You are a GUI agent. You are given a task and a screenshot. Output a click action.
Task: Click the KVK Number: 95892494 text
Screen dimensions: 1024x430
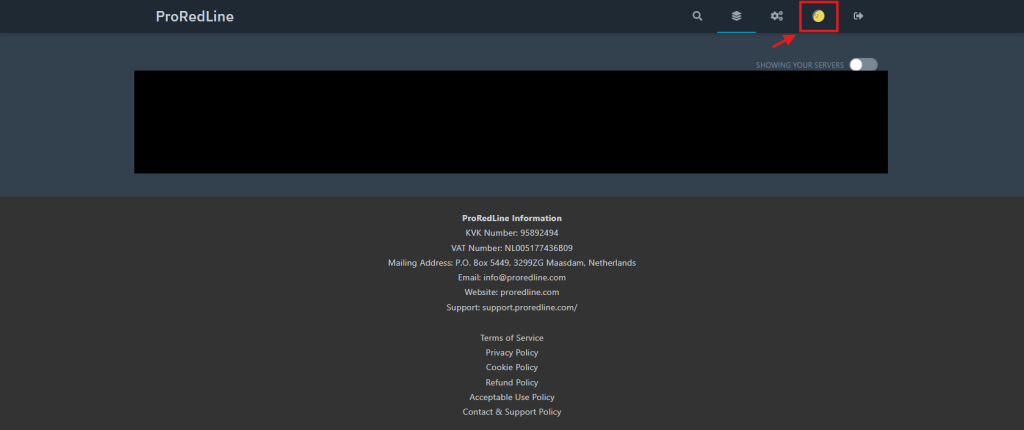tap(512, 233)
